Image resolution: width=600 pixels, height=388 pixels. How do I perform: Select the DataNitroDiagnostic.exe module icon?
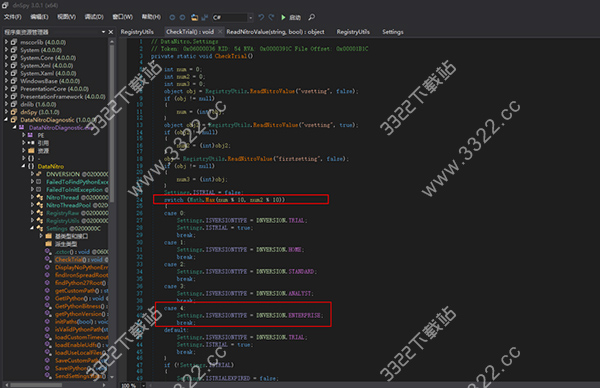click(22, 127)
